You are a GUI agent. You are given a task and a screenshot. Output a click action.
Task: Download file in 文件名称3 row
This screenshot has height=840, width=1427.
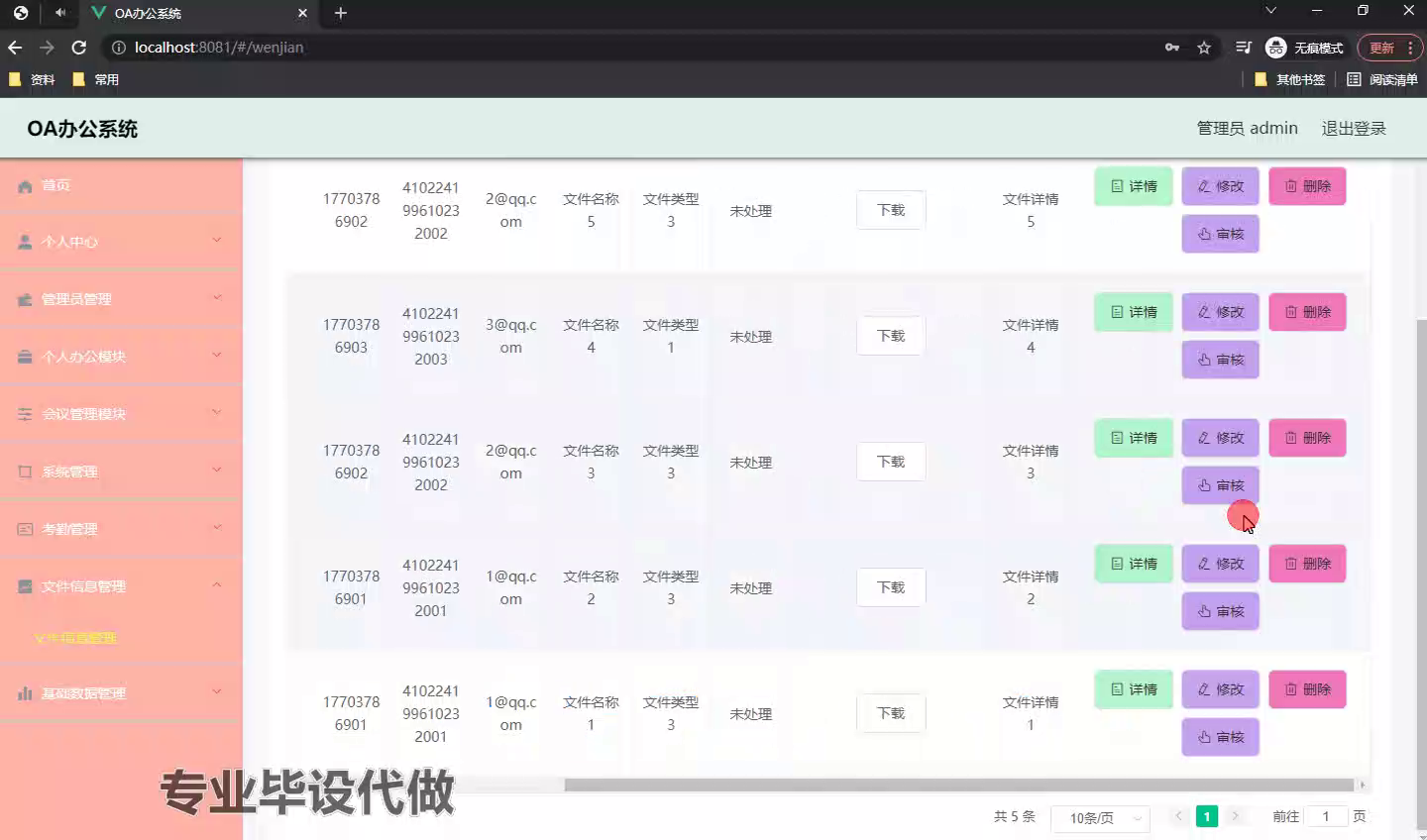click(891, 462)
